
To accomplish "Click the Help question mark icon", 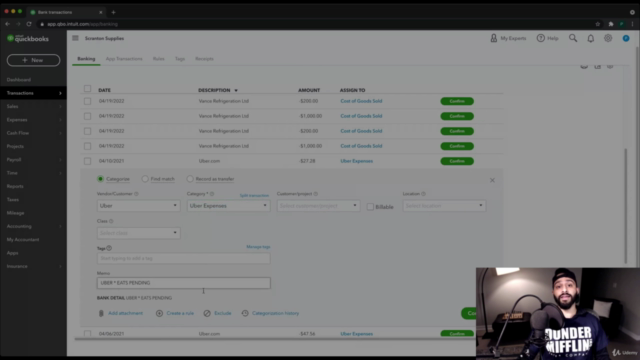I will coord(540,38).
